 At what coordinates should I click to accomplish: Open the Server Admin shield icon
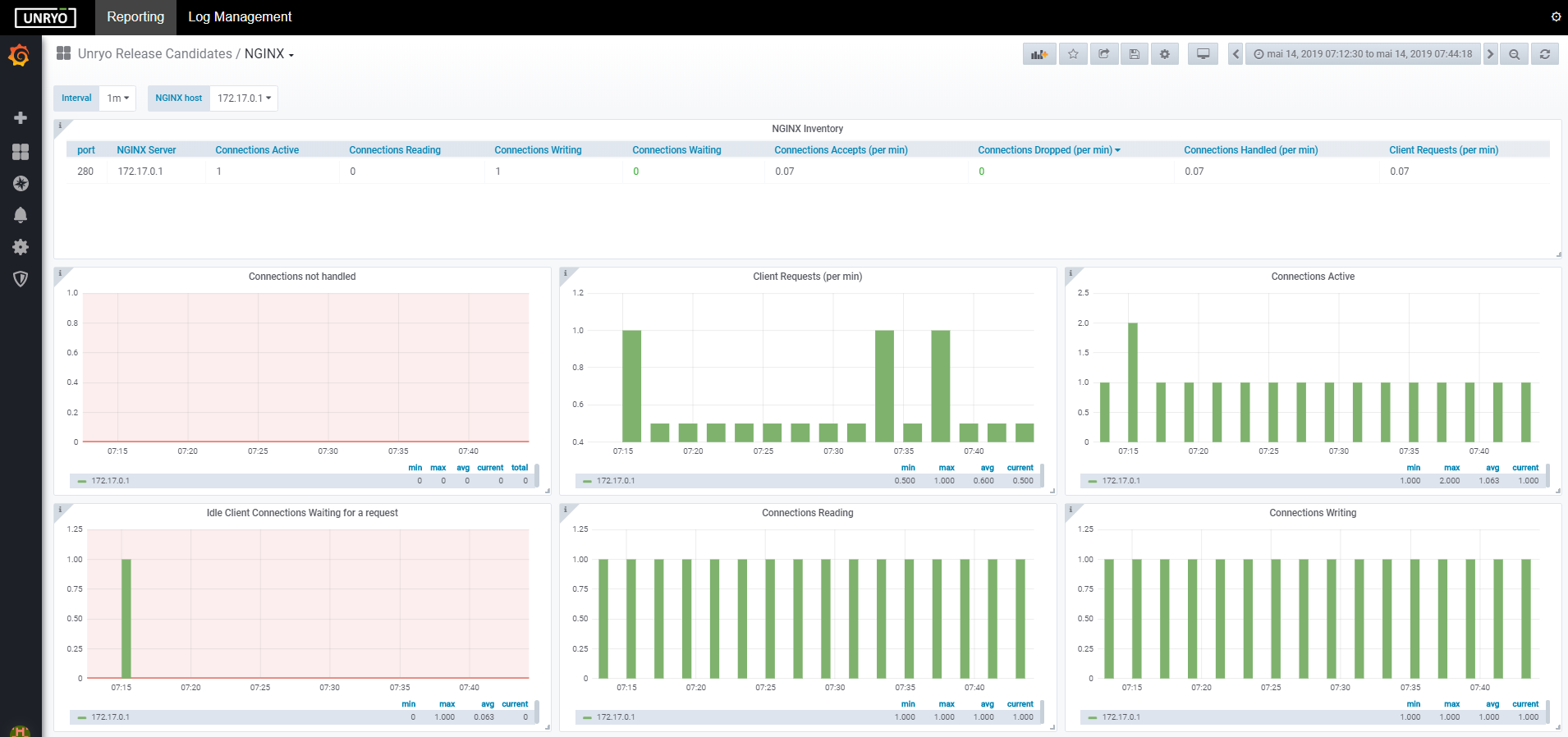coord(21,279)
